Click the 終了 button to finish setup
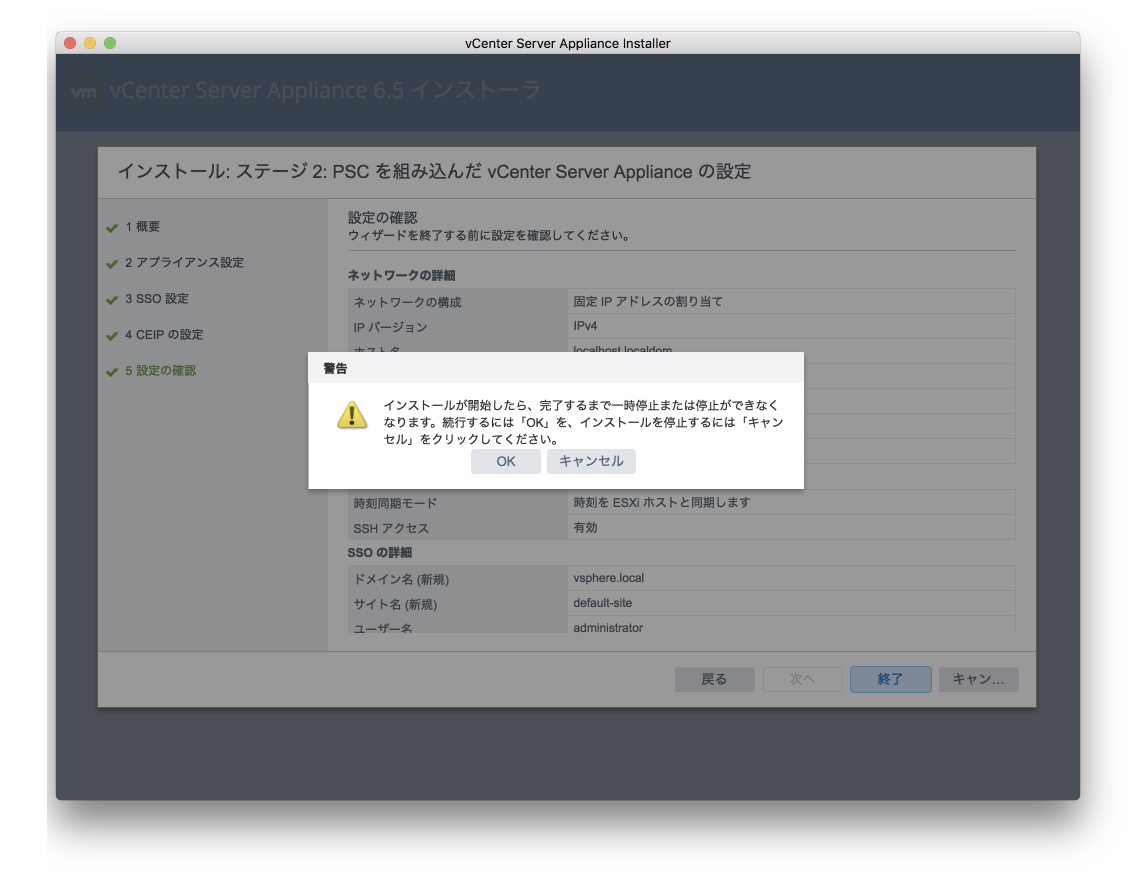 (x=890, y=678)
